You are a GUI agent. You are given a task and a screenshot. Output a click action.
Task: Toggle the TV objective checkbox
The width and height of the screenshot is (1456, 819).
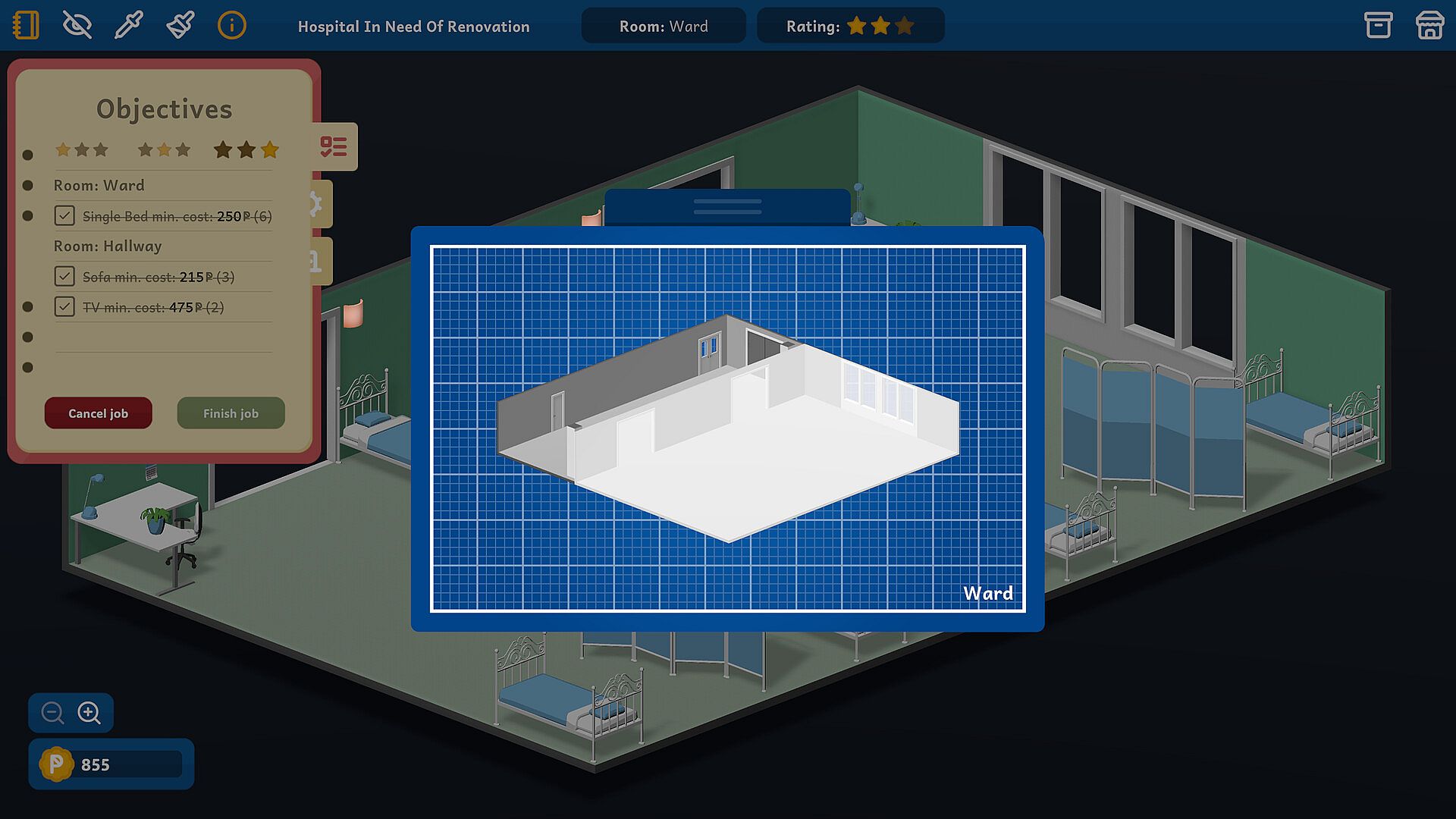[64, 307]
